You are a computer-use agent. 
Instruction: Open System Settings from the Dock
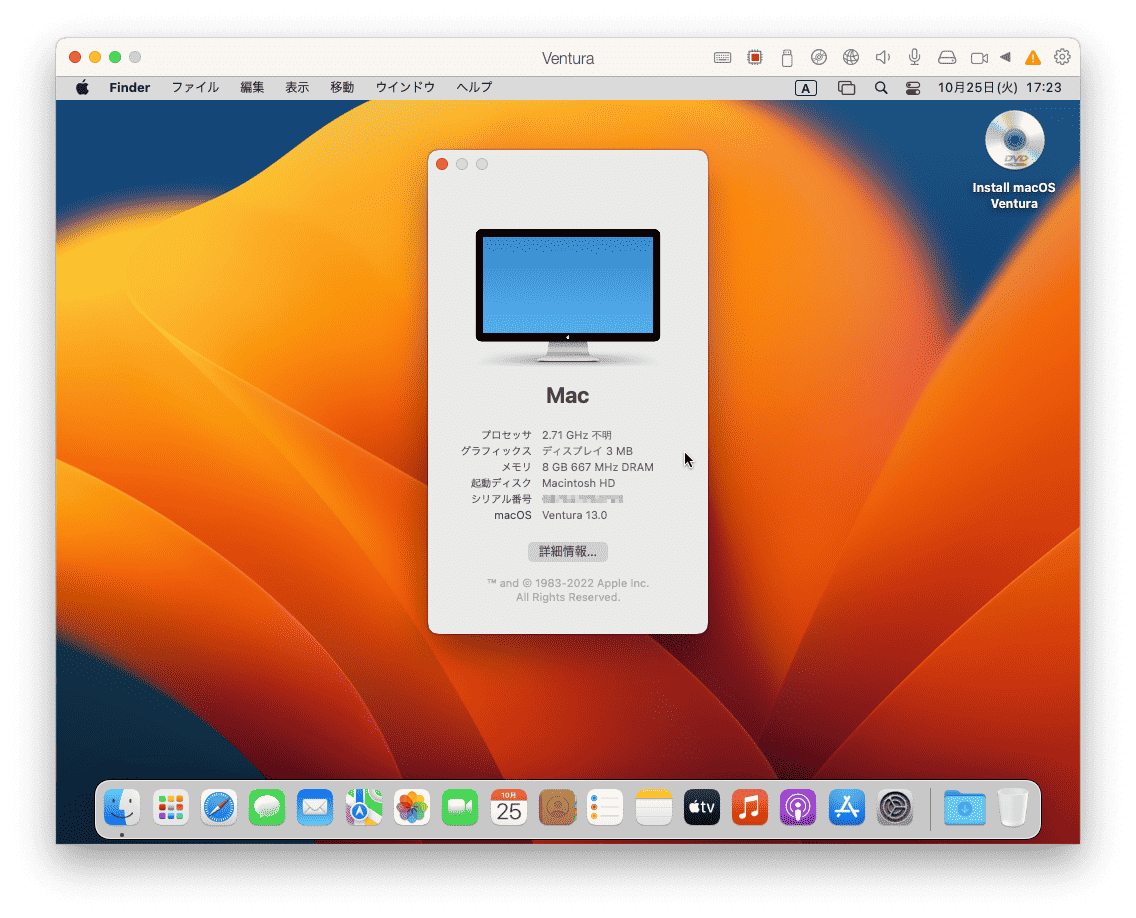coord(895,807)
